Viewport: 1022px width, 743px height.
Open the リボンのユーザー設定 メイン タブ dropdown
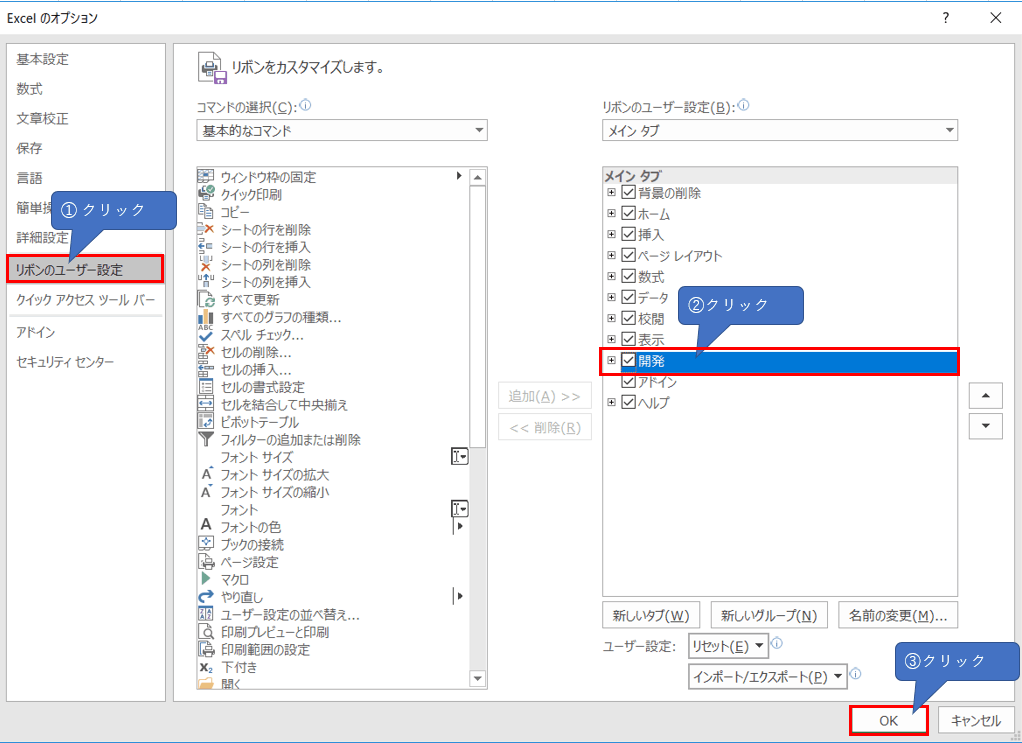click(x=780, y=130)
